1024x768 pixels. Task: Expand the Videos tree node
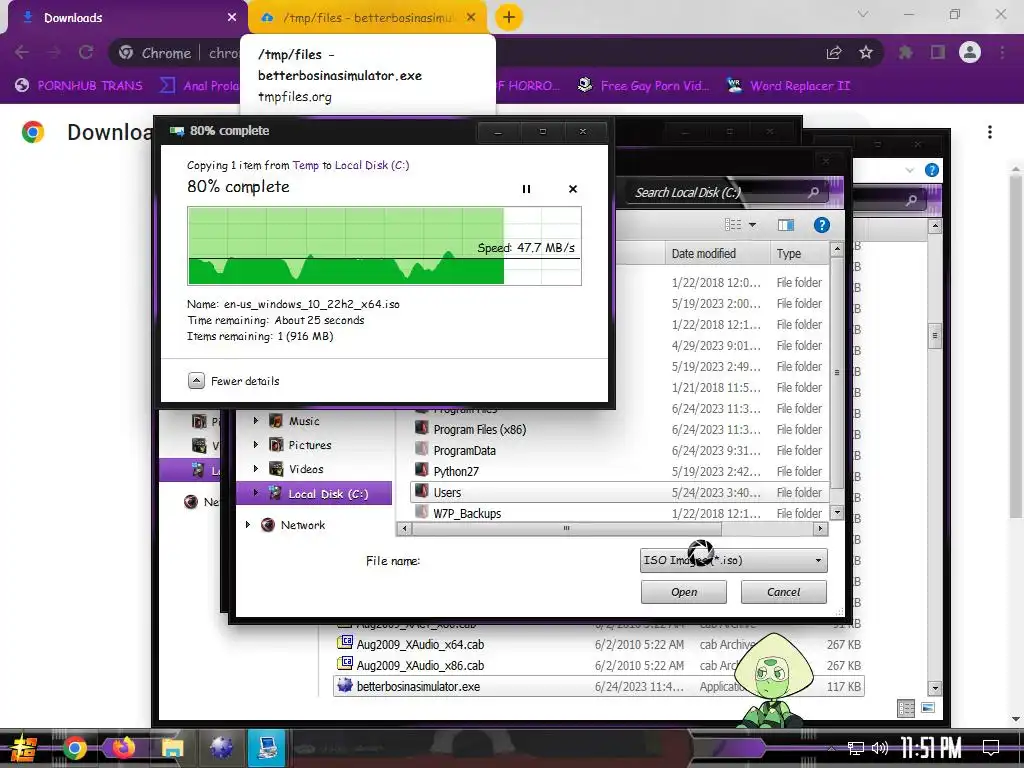(x=256, y=469)
